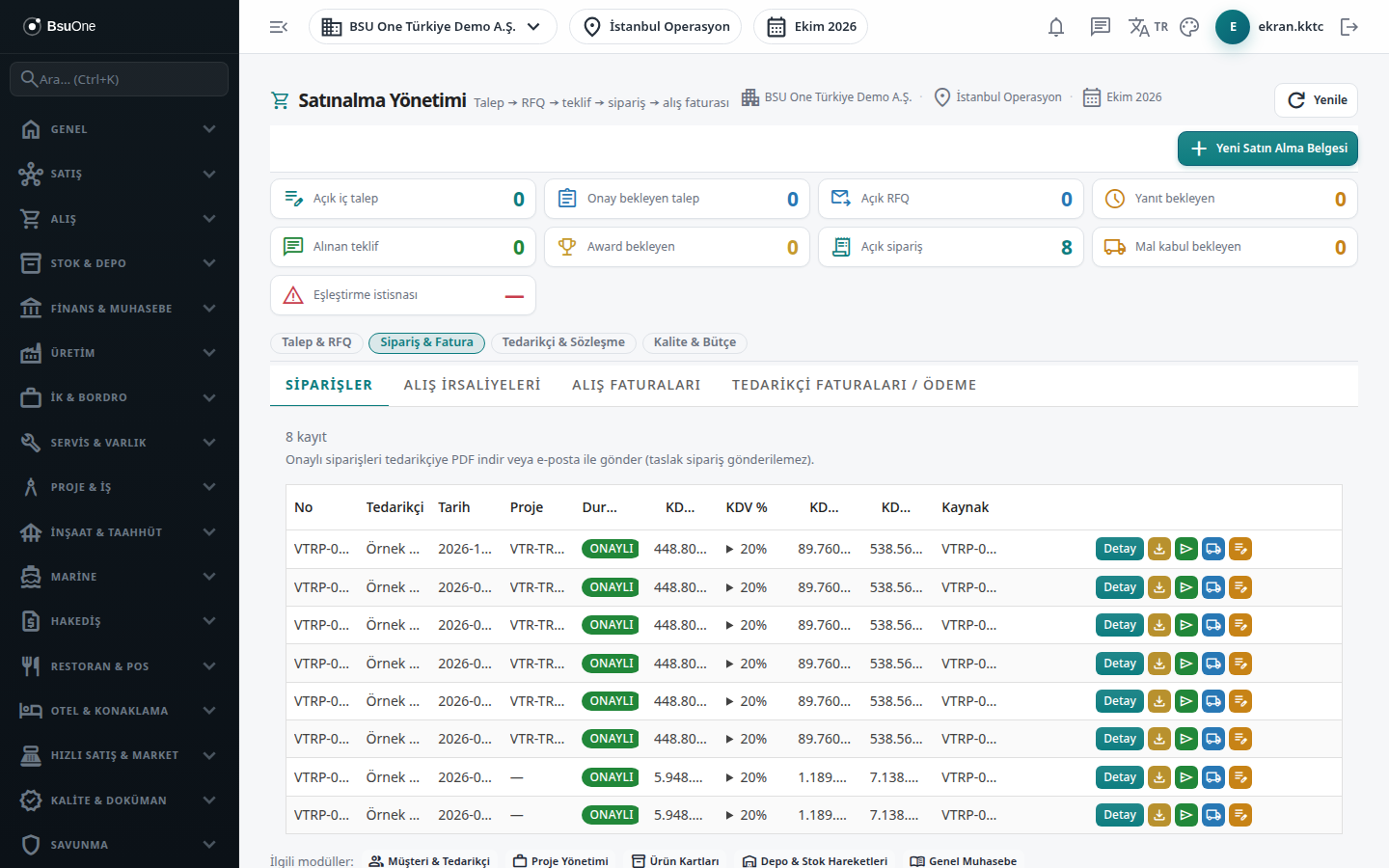The image size is (1389, 868).
Task: Switch to the ALIŞ İRSALİYELERİ tab
Action: pos(473,385)
